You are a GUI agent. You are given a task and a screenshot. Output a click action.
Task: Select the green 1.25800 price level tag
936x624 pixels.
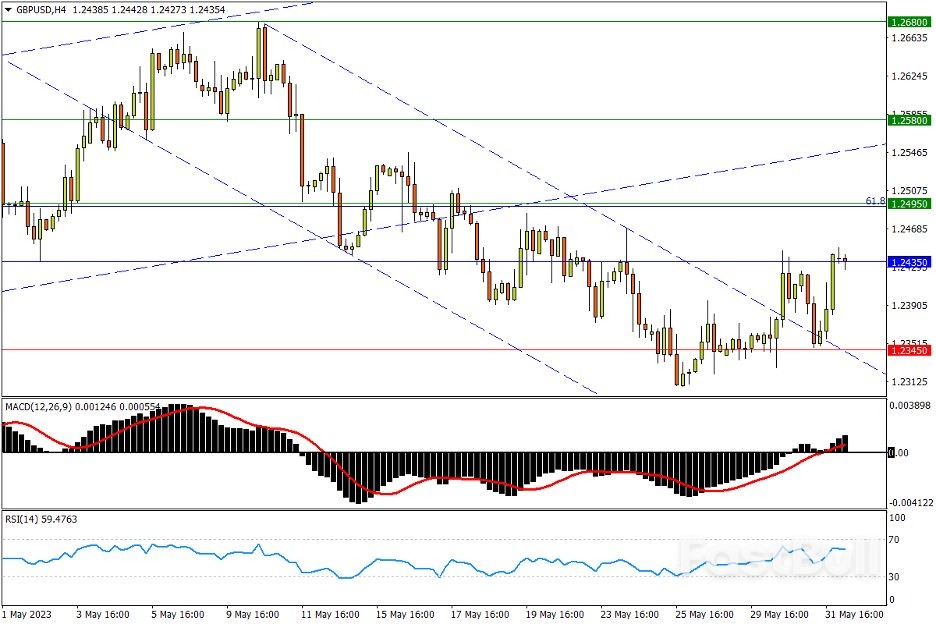[x=910, y=119]
